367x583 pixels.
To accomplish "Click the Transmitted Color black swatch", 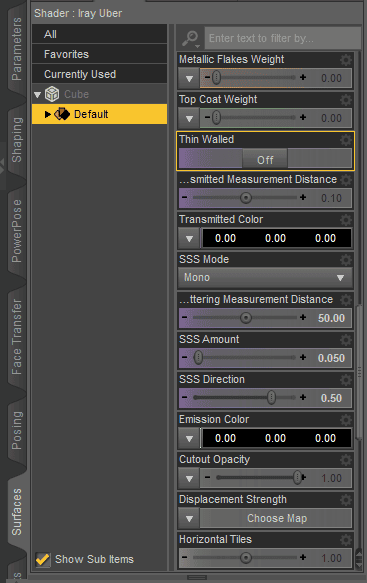I will click(276, 238).
